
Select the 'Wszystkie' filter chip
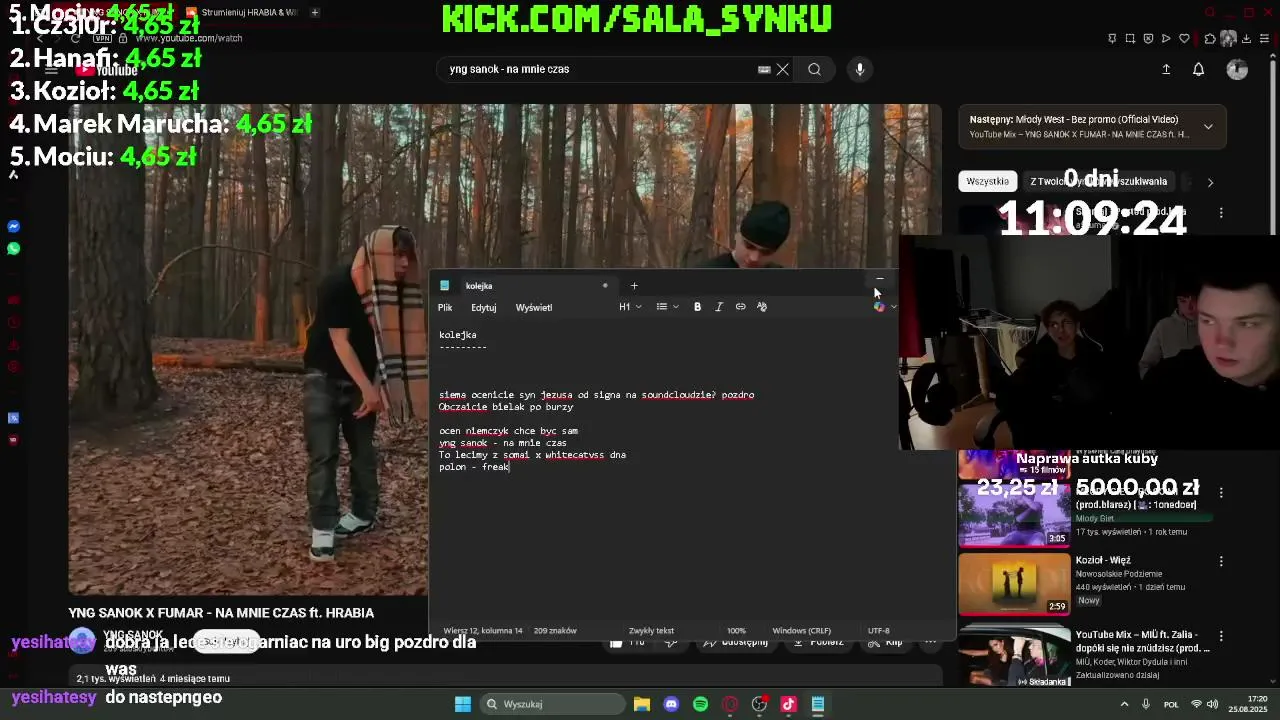[x=987, y=181]
